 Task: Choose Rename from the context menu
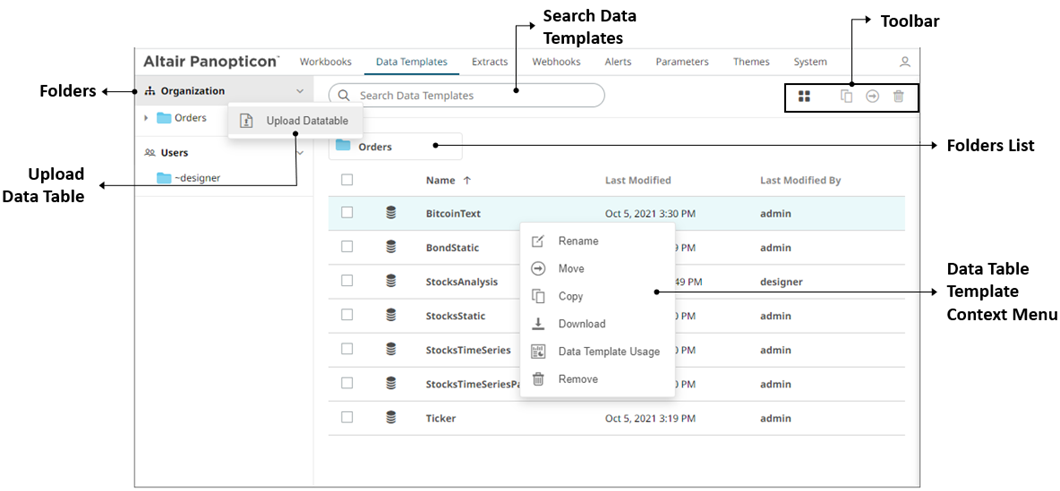tap(578, 241)
